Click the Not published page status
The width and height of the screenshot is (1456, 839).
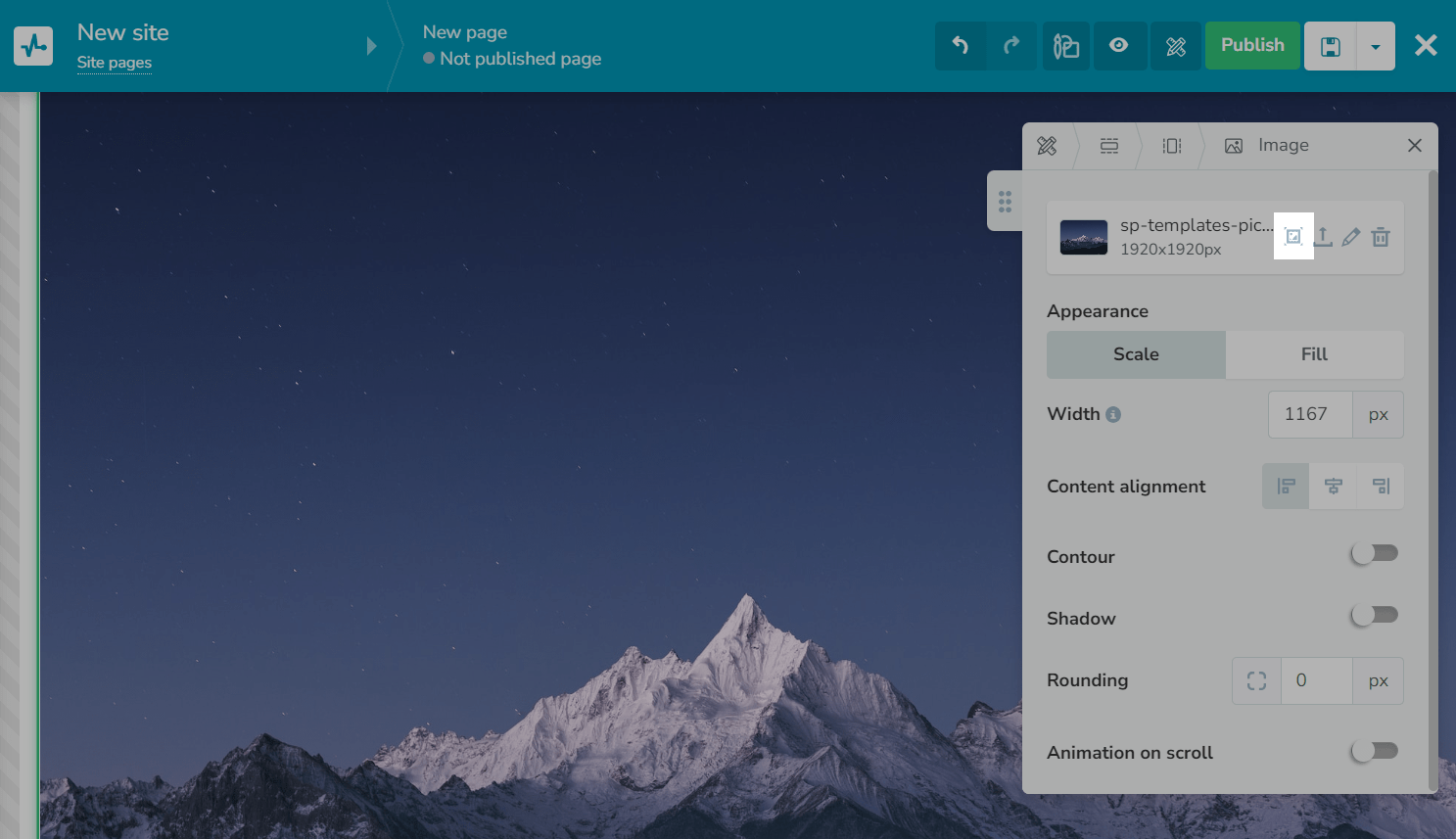pyautogui.click(x=512, y=59)
